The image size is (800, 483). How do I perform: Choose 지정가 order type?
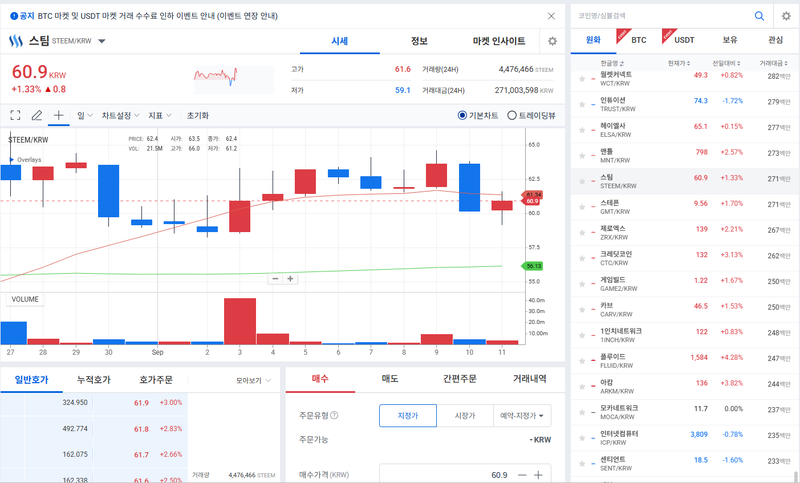(408, 416)
